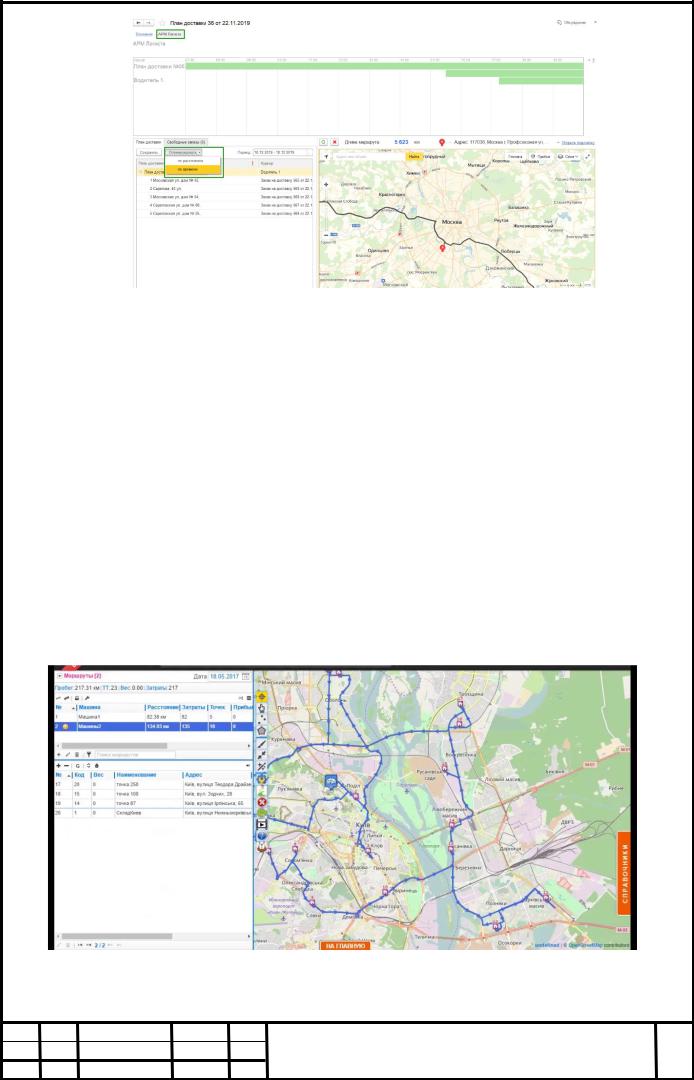The image size is (694, 1080).
Task: Select the 'точка 87' row
Action: [x=154, y=803]
